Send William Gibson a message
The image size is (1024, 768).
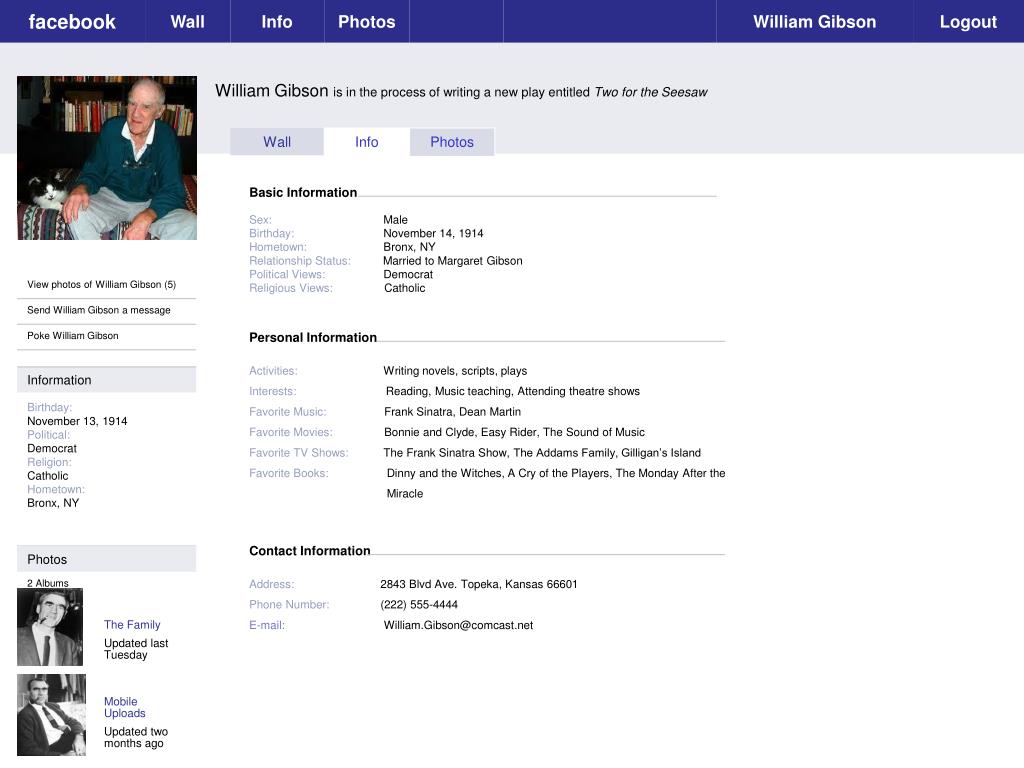tap(99, 310)
